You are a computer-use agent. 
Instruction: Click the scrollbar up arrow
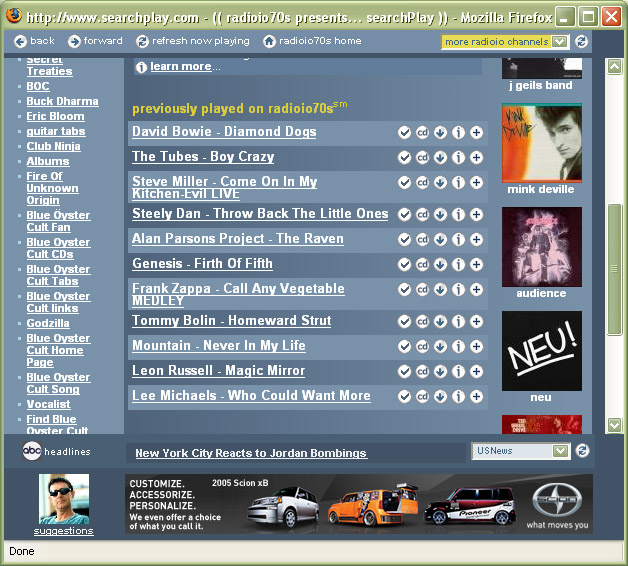click(614, 66)
